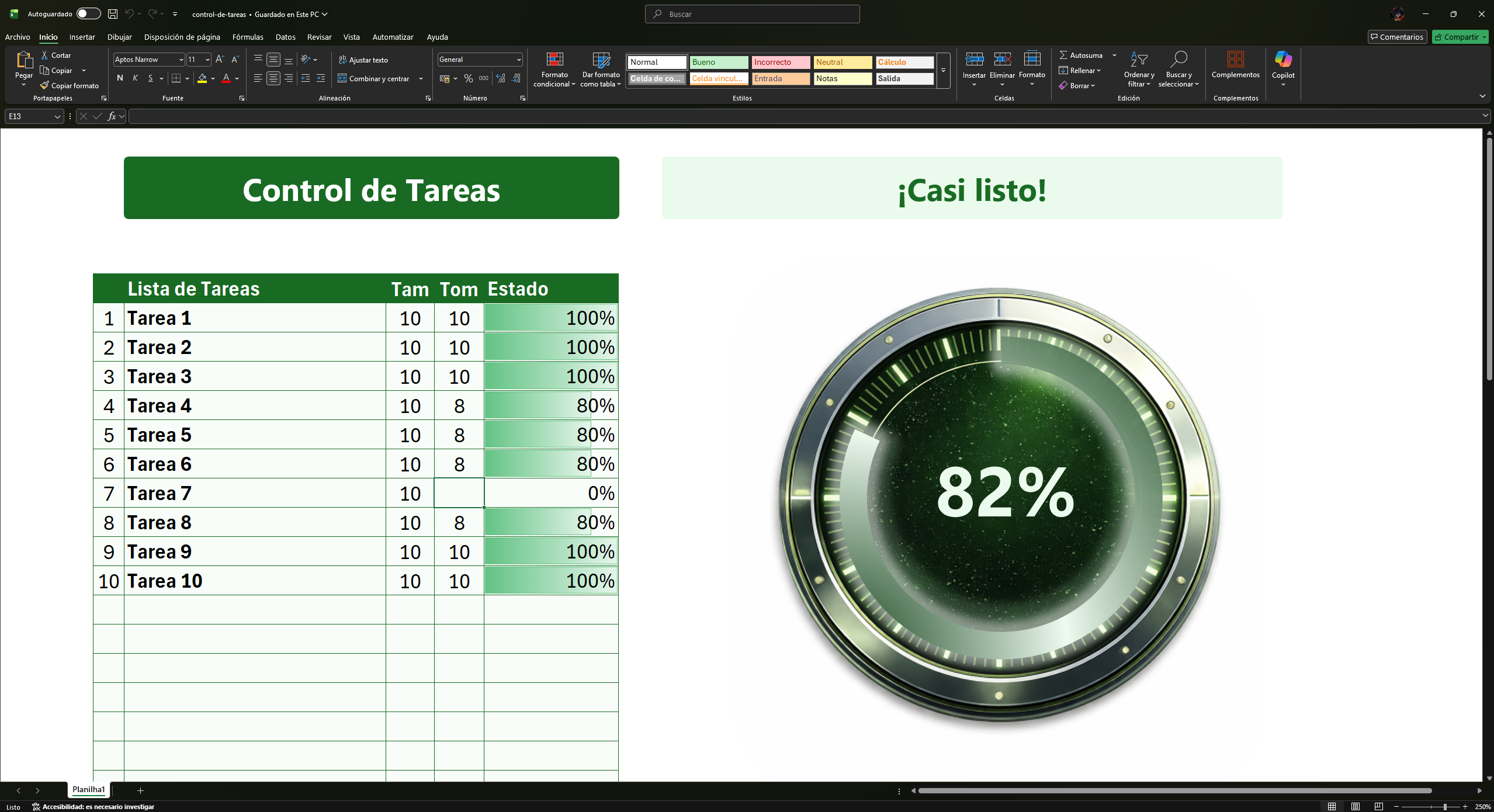Toggle bold with the N button
This screenshot has height=812, width=1494.
click(120, 78)
